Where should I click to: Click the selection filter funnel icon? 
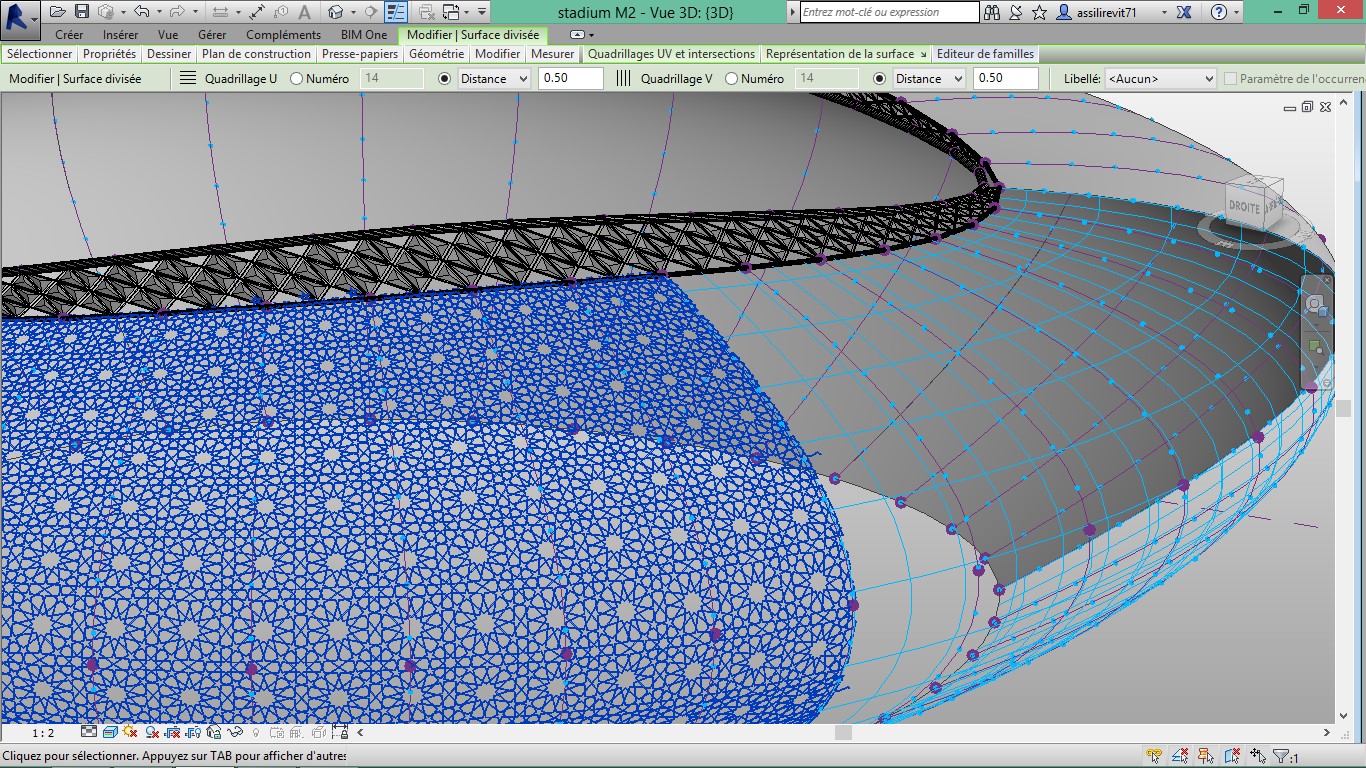[1281, 757]
